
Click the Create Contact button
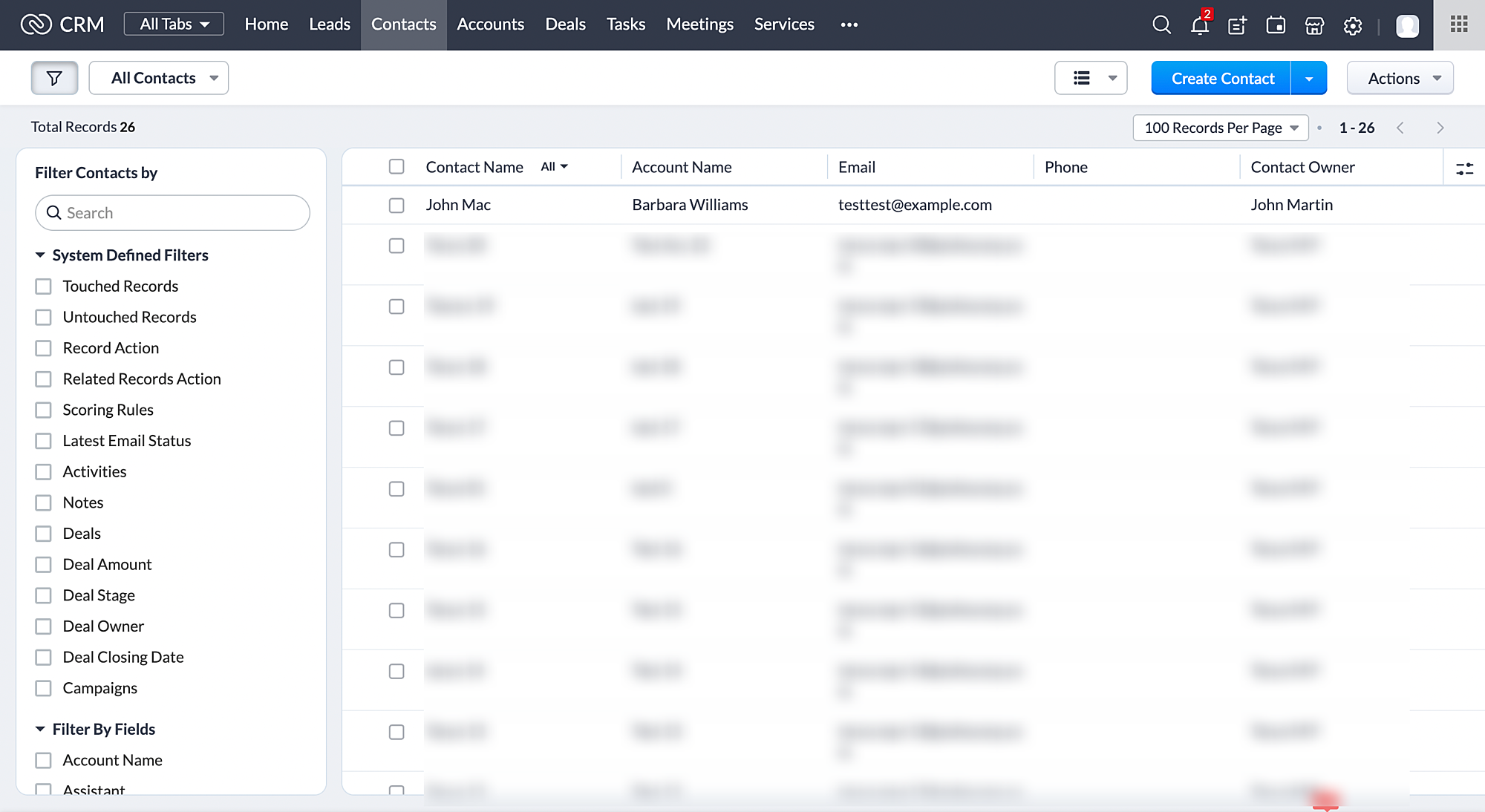point(1222,78)
